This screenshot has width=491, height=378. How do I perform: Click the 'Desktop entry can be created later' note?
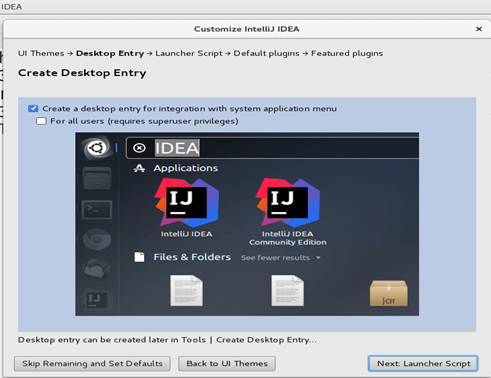(167, 340)
